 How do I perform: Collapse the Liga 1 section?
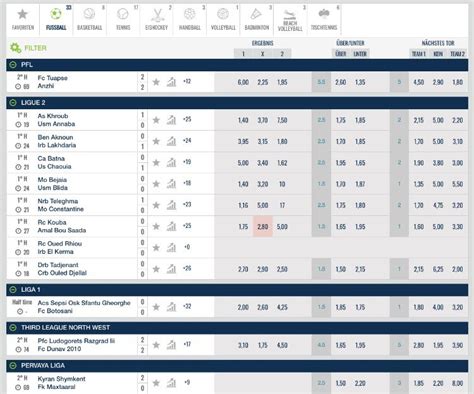coord(13,290)
